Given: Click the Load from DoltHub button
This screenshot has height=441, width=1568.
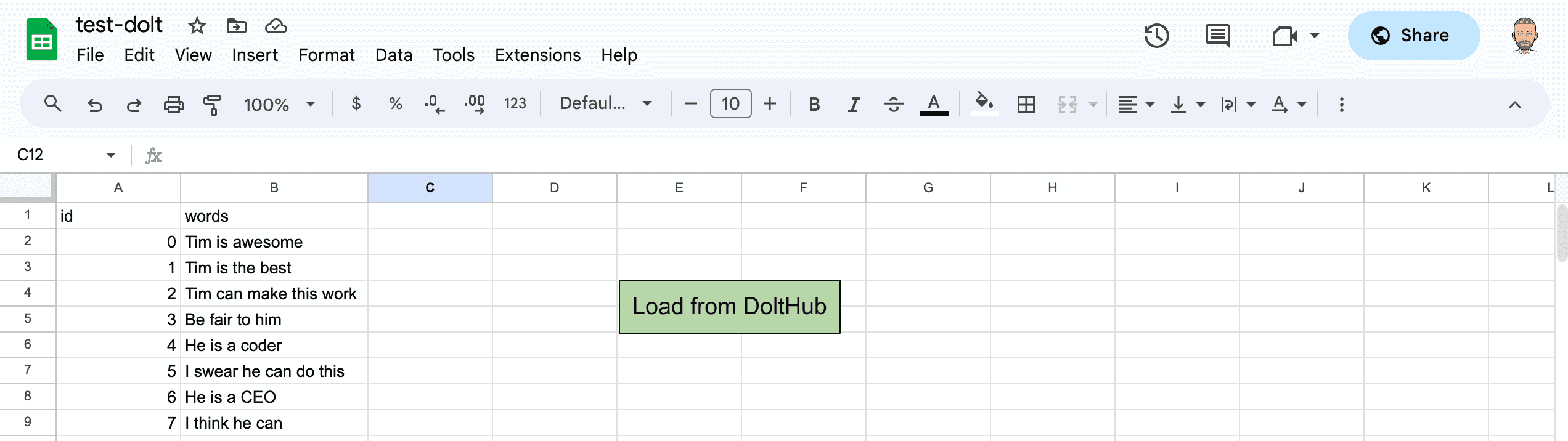Looking at the screenshot, I should (730, 307).
